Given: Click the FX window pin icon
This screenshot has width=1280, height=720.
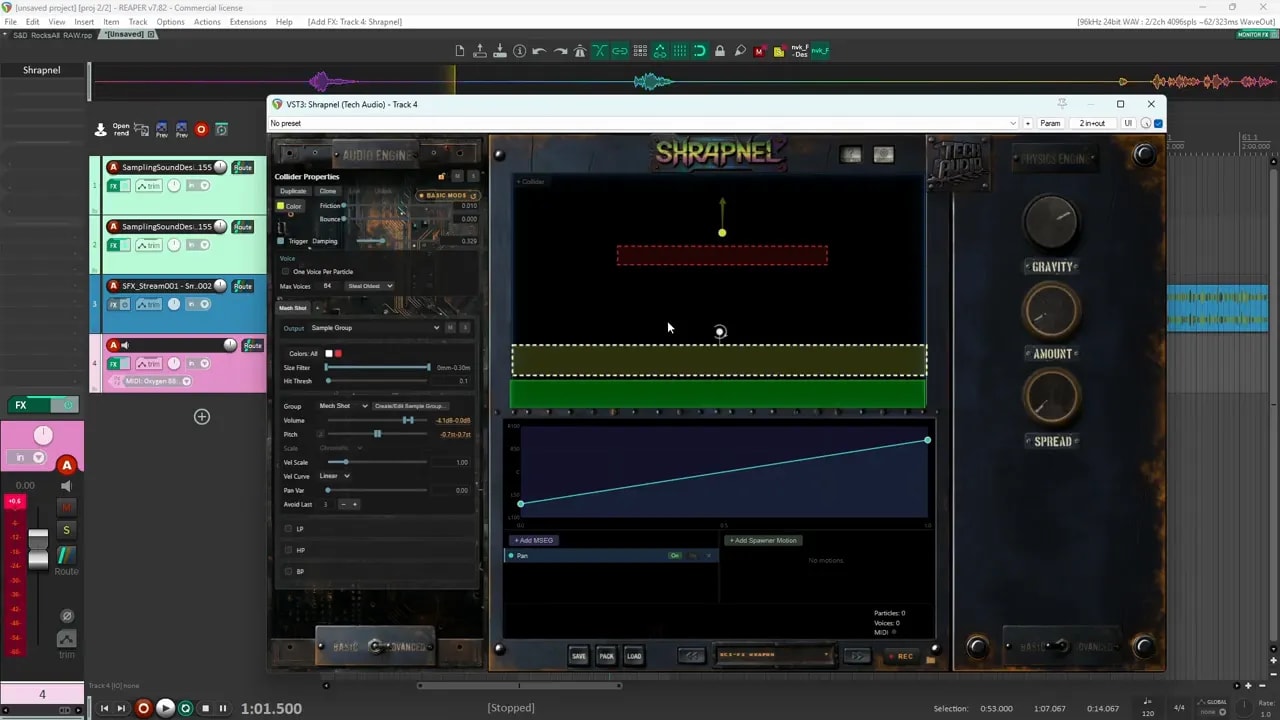Looking at the screenshot, I should point(1062,104).
